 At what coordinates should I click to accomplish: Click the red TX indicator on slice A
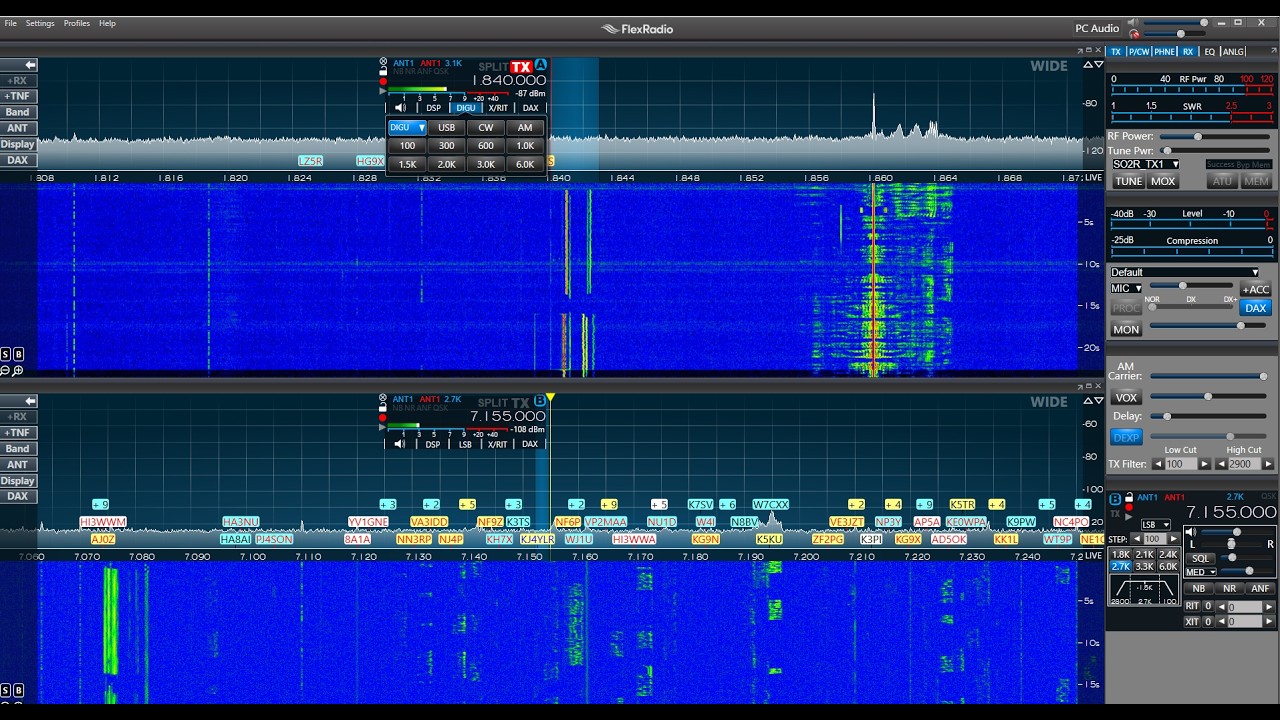pos(521,67)
